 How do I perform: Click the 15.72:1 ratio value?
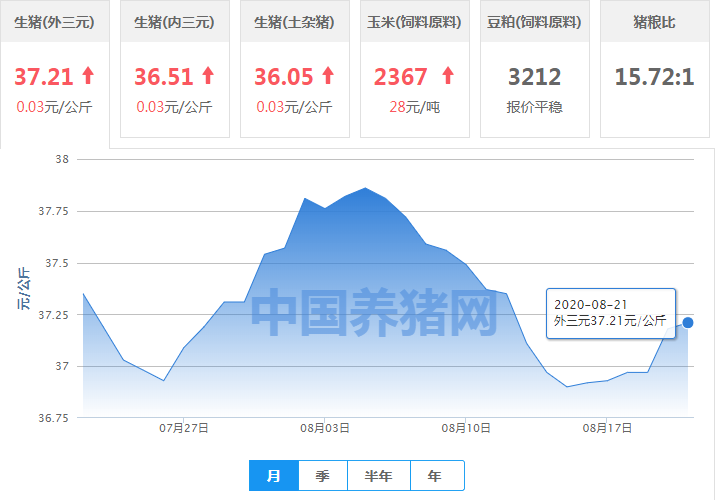click(x=654, y=77)
